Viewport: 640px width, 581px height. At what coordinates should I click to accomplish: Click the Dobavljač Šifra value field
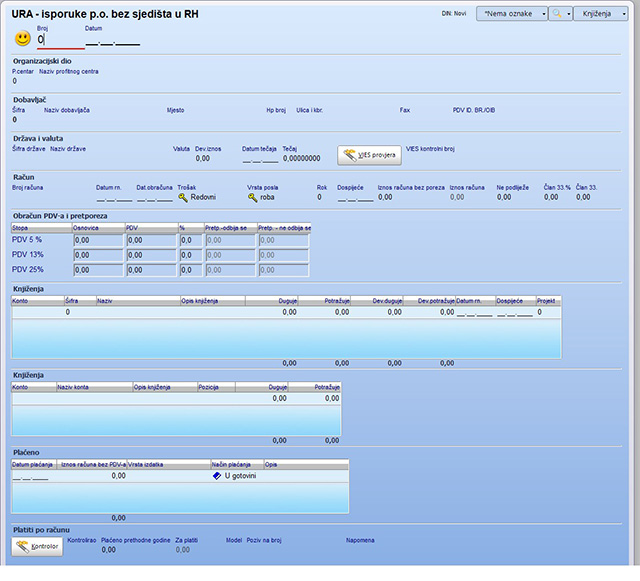tap(15, 120)
